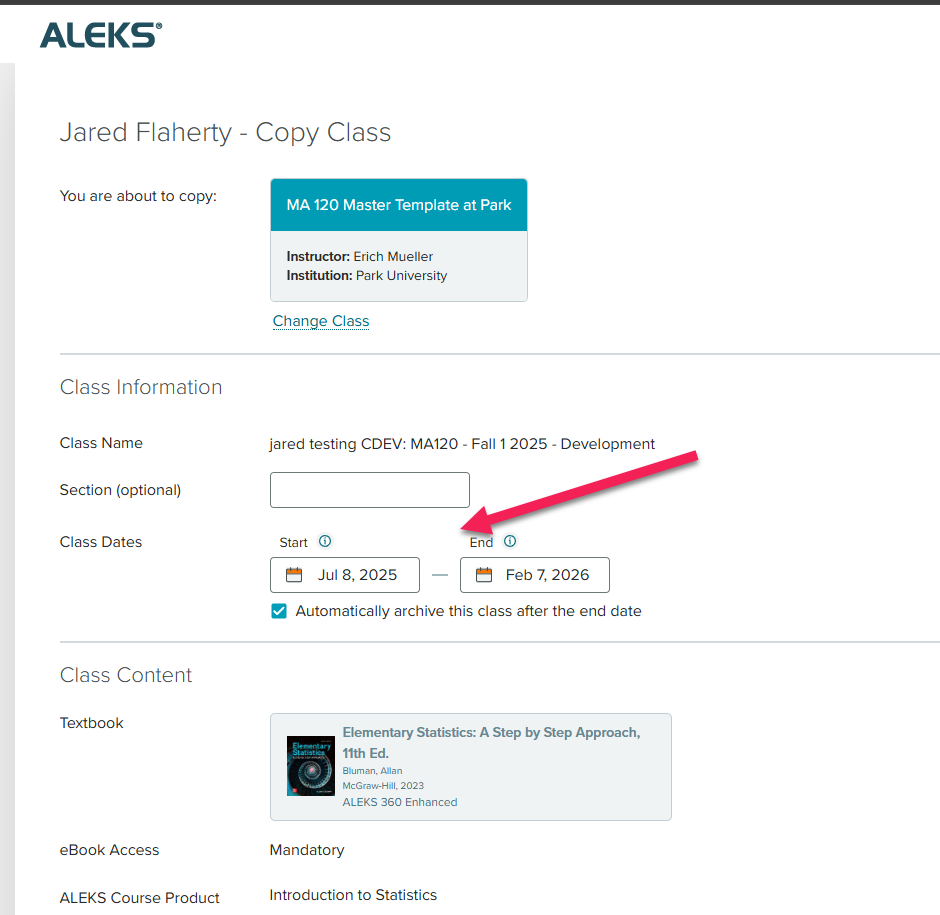Click the 'Institution: Park University' text
Screen dimensions: 940x915
[367, 276]
